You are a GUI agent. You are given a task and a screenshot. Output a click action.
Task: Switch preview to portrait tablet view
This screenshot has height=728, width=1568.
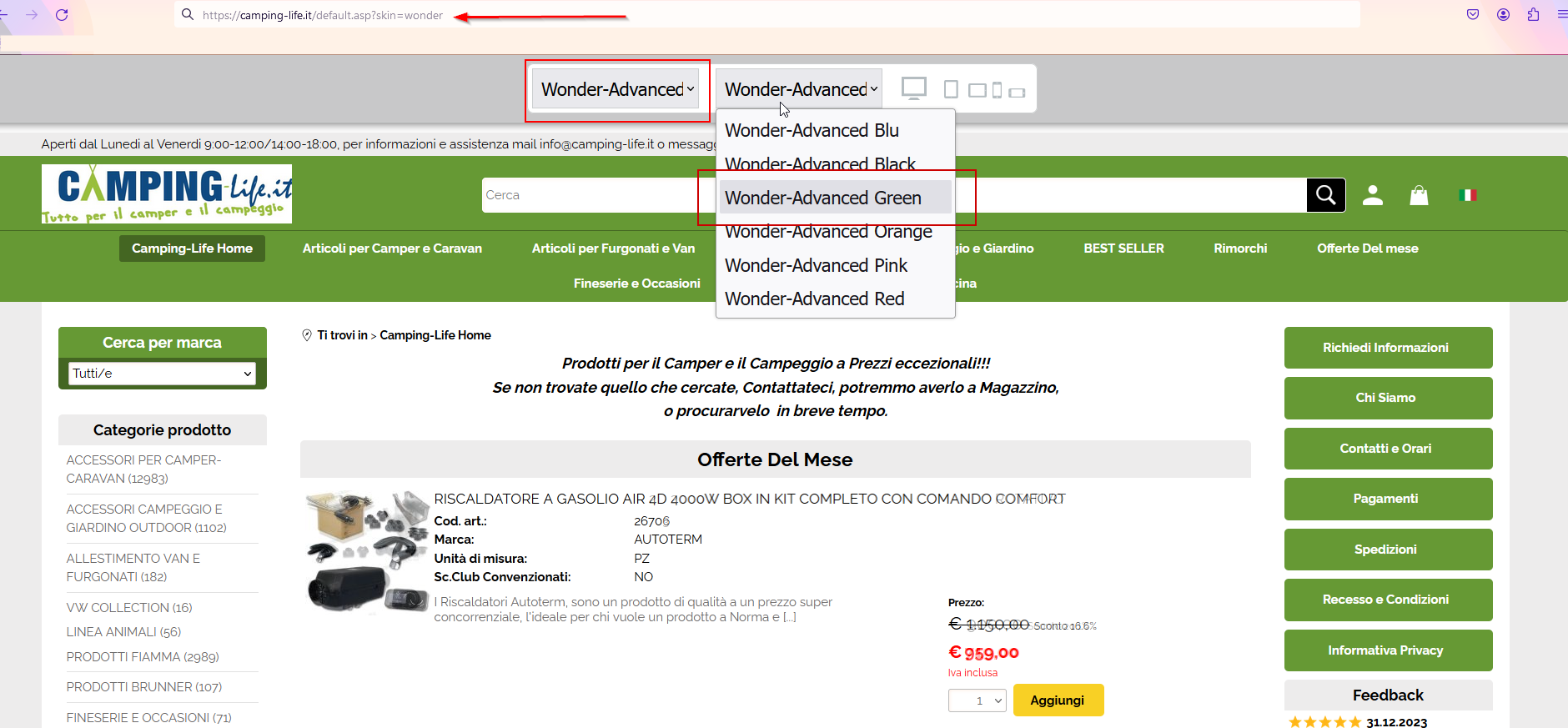point(951,89)
